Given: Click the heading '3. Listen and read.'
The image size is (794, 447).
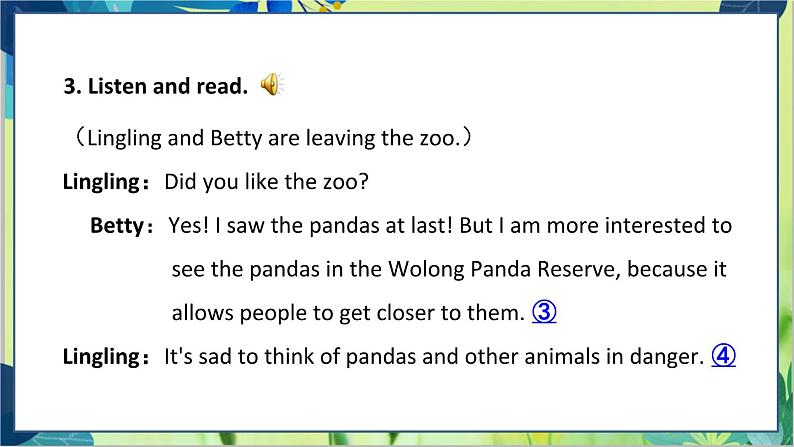Looking at the screenshot, I should pos(155,86).
